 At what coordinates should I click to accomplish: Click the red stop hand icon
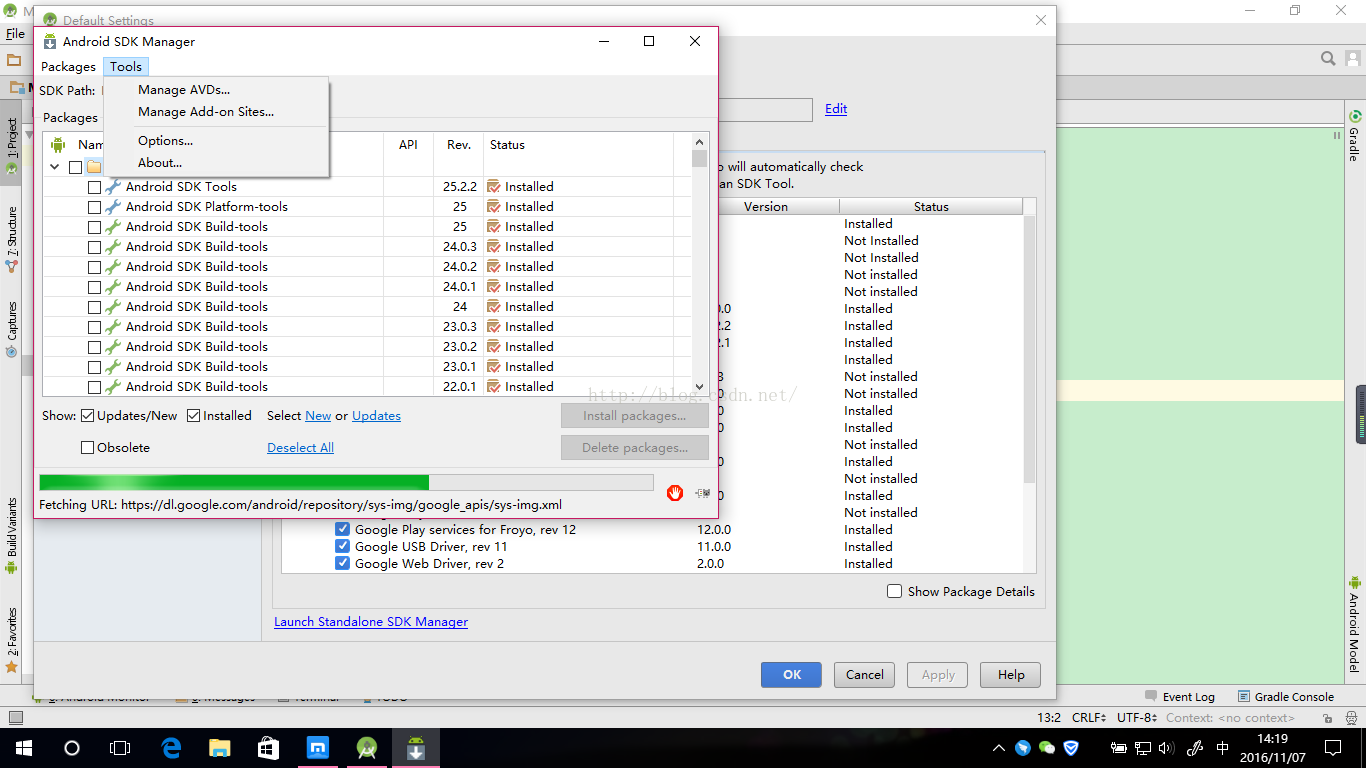point(675,492)
